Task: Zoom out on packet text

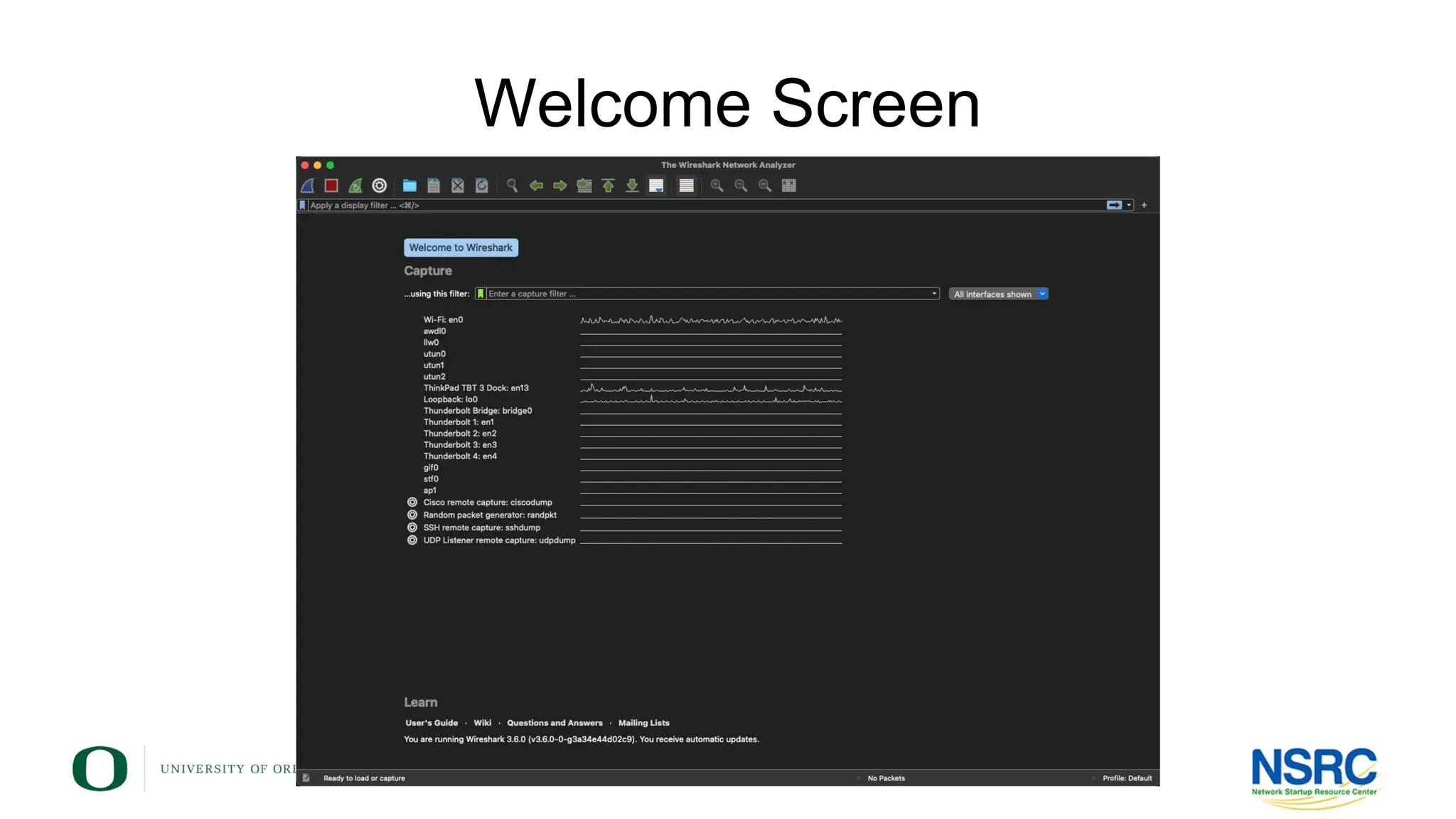Action: 741,186
